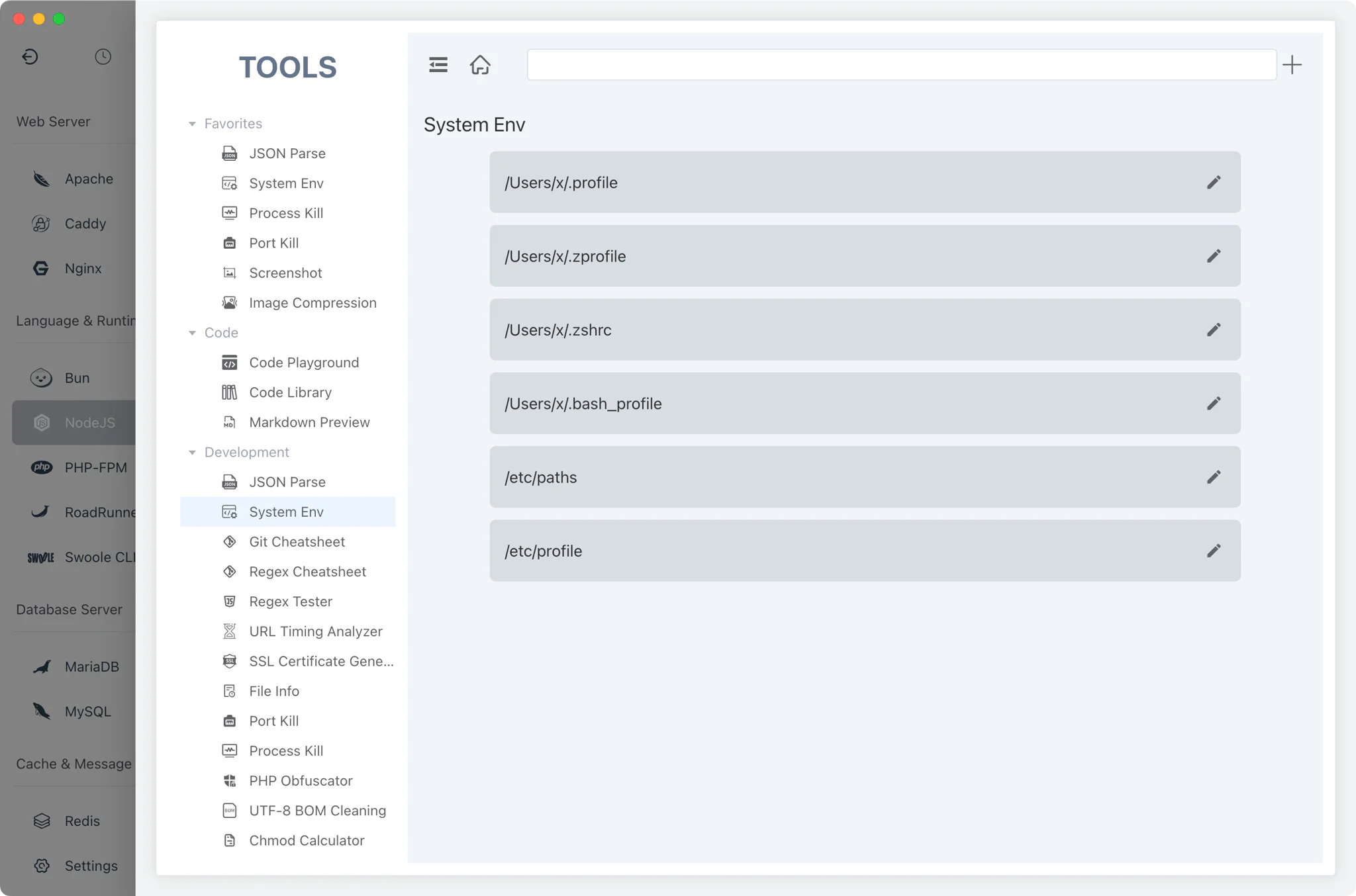Open Chmod Calculator

click(x=287, y=840)
